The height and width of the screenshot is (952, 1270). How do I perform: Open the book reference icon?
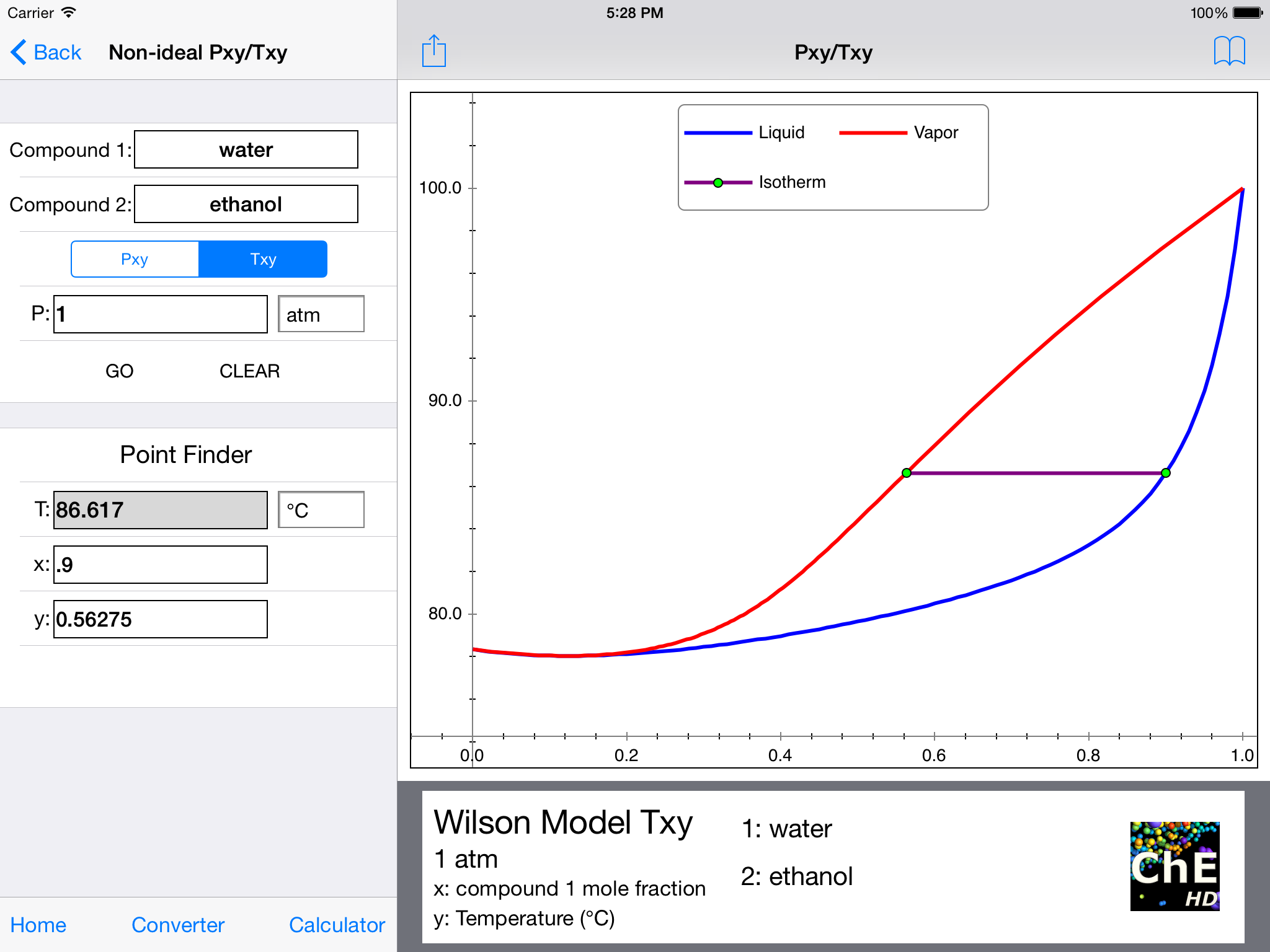(1229, 51)
